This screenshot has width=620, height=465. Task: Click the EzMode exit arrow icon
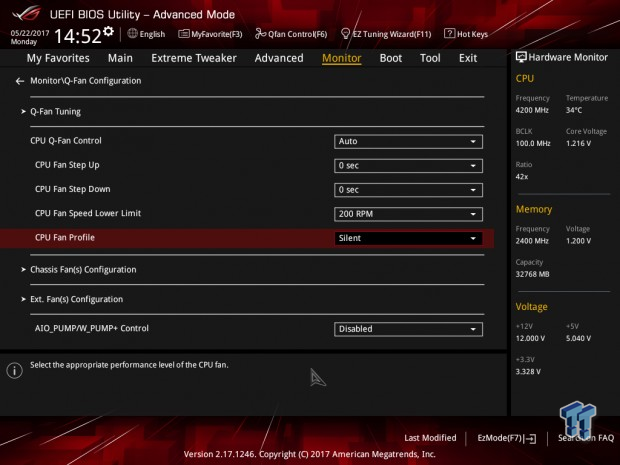click(530, 438)
